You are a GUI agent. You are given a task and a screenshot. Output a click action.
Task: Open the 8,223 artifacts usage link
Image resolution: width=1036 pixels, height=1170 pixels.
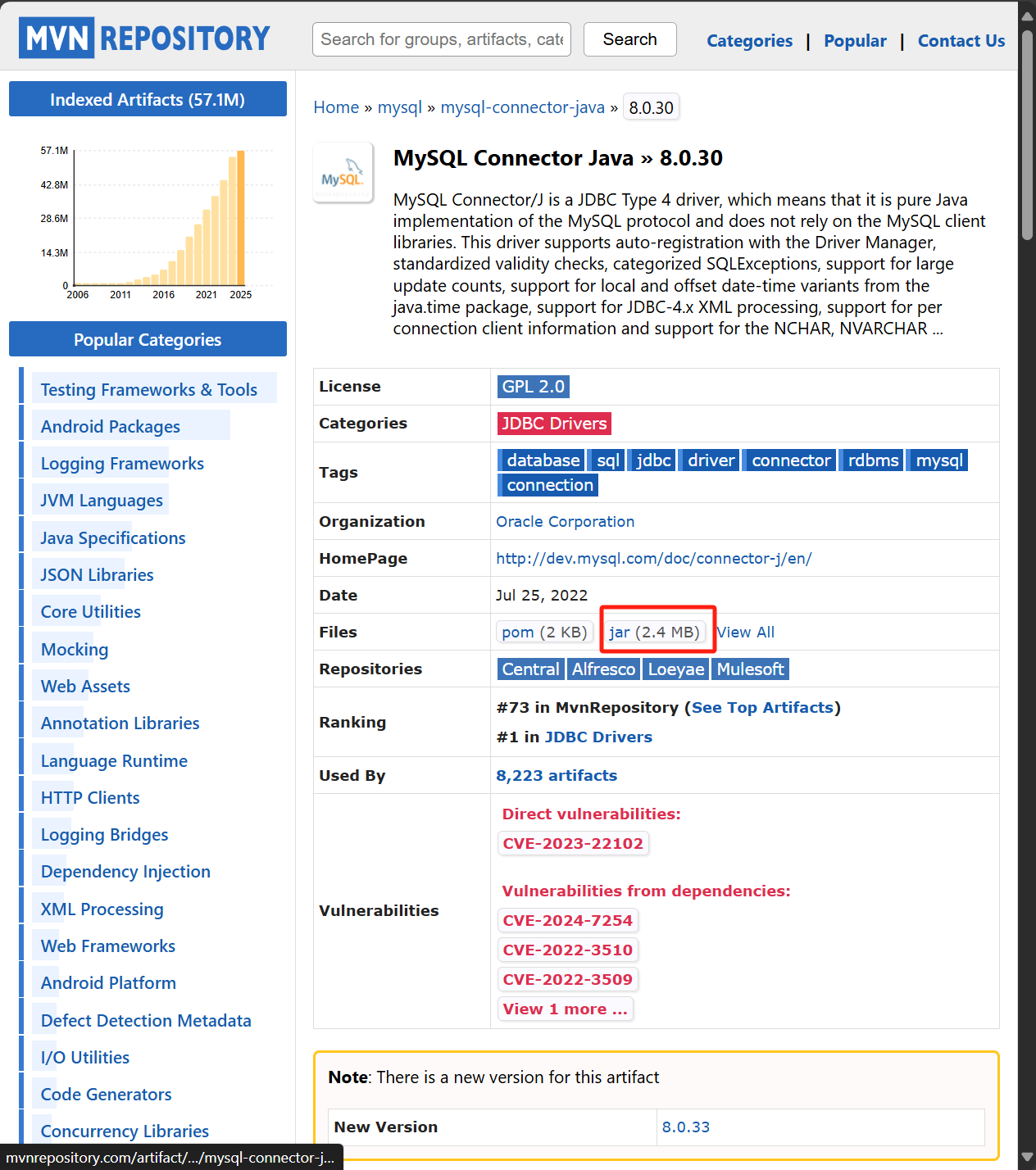pos(557,776)
